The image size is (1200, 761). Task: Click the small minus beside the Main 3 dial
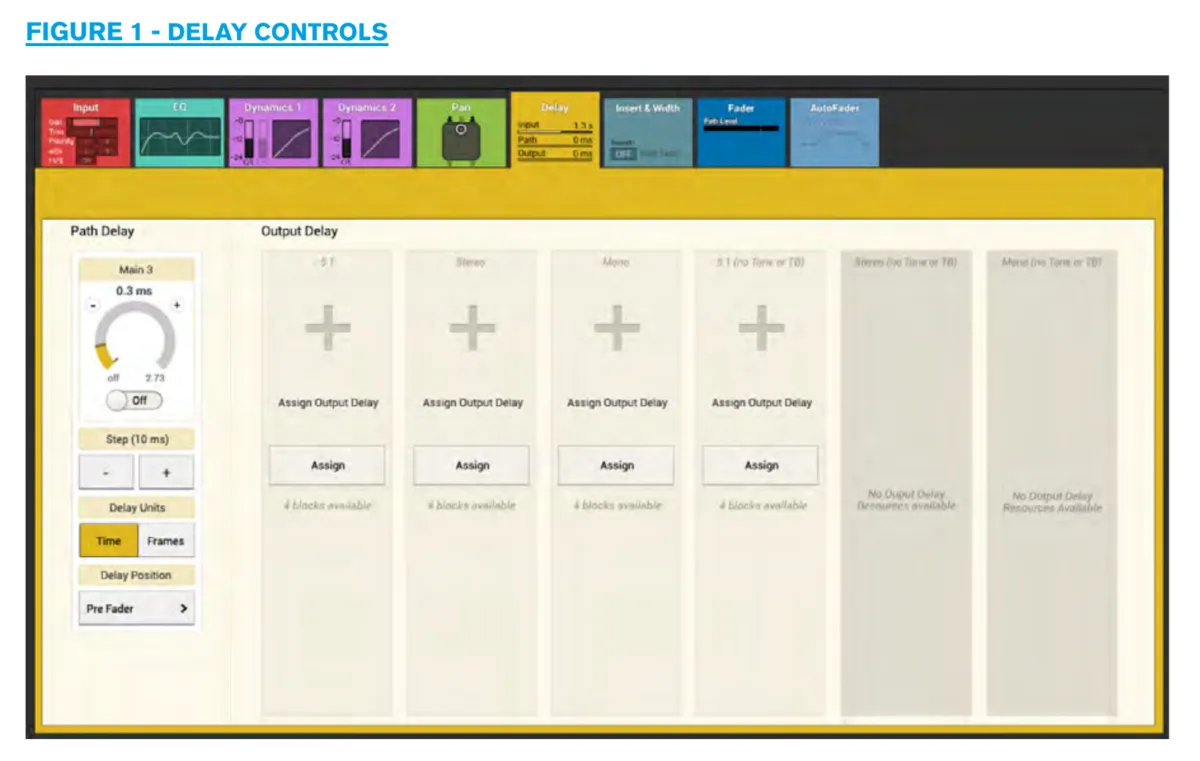pyautogui.click(x=93, y=305)
